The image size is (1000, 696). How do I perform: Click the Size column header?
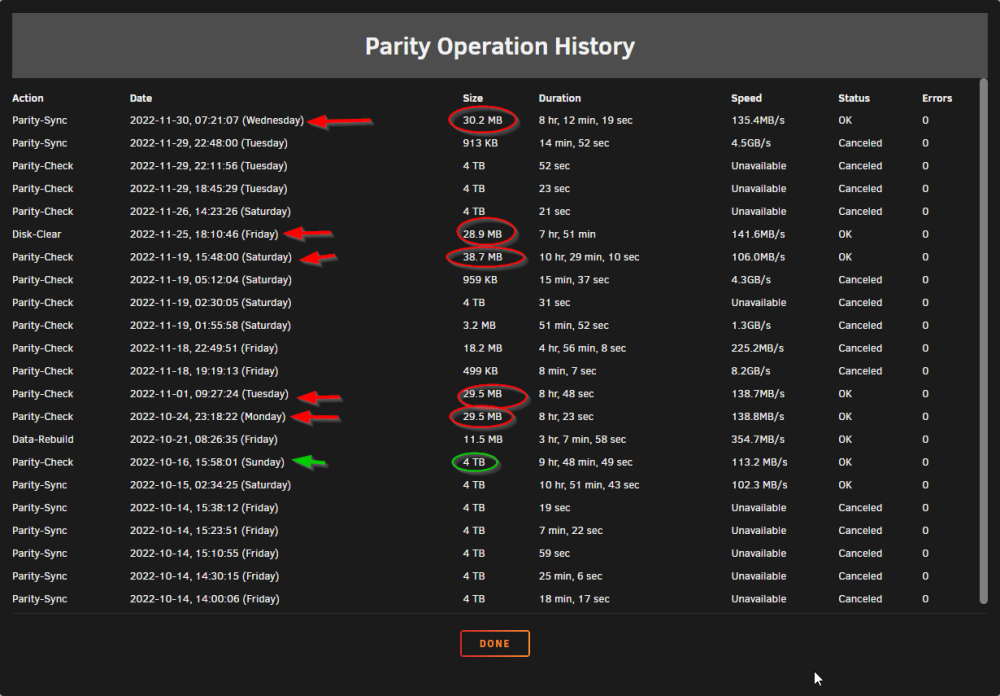tap(473, 98)
